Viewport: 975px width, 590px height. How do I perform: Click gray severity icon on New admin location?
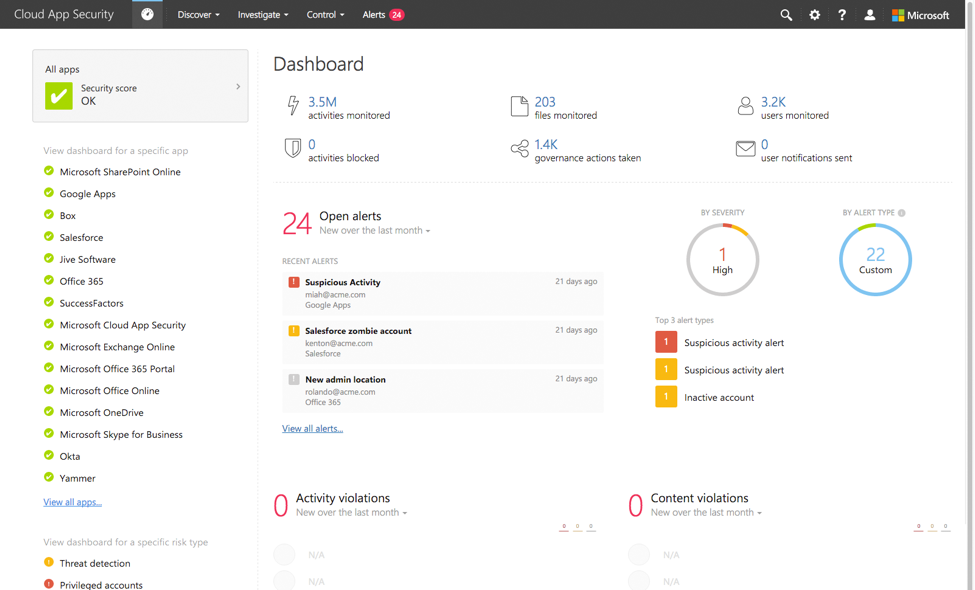[293, 379]
